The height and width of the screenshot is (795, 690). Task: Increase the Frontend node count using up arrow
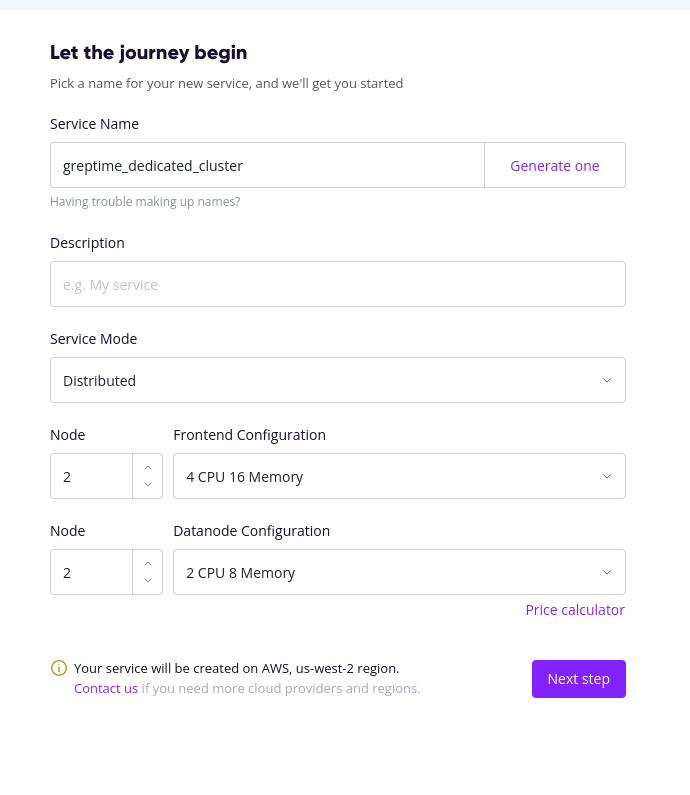(x=148, y=467)
